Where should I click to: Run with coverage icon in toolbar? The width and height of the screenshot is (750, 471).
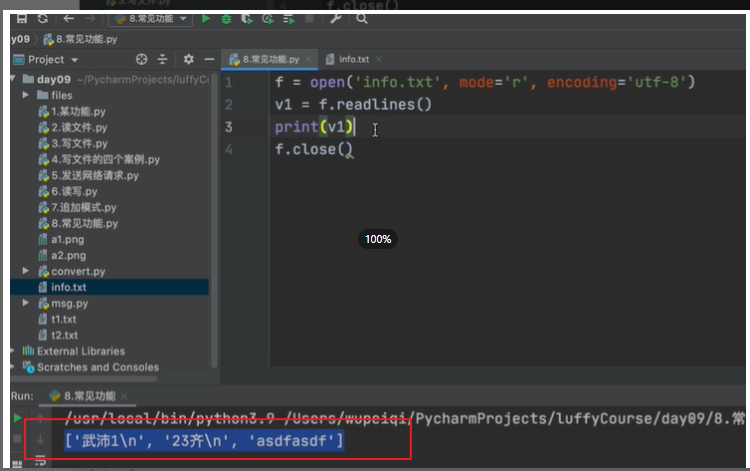[247, 19]
